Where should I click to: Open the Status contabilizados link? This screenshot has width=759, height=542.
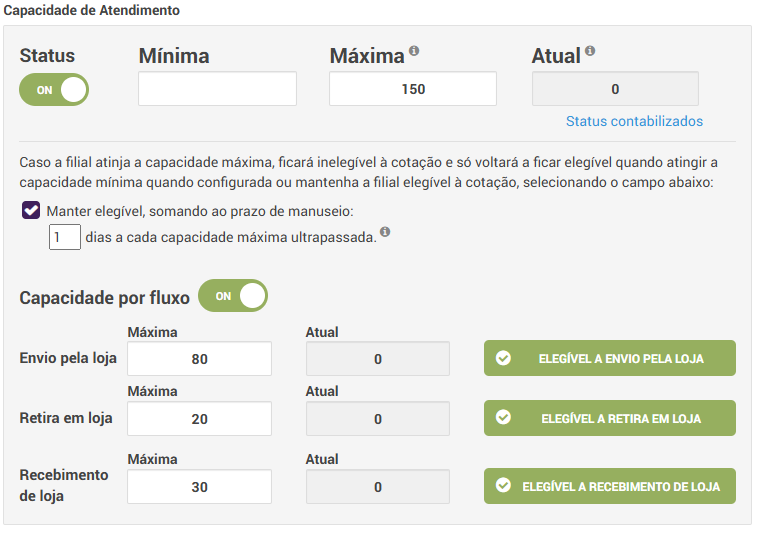click(634, 121)
